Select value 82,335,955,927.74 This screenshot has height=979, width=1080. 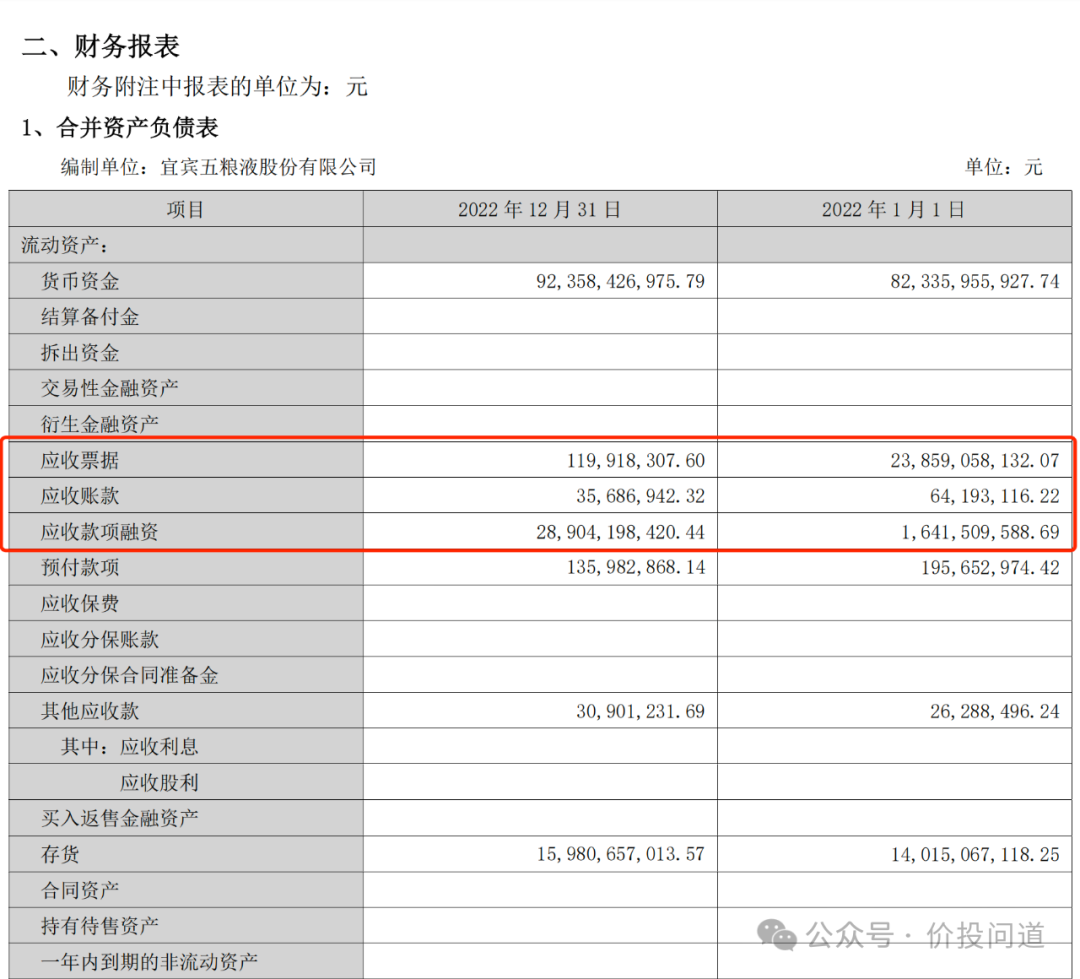[x=975, y=281]
